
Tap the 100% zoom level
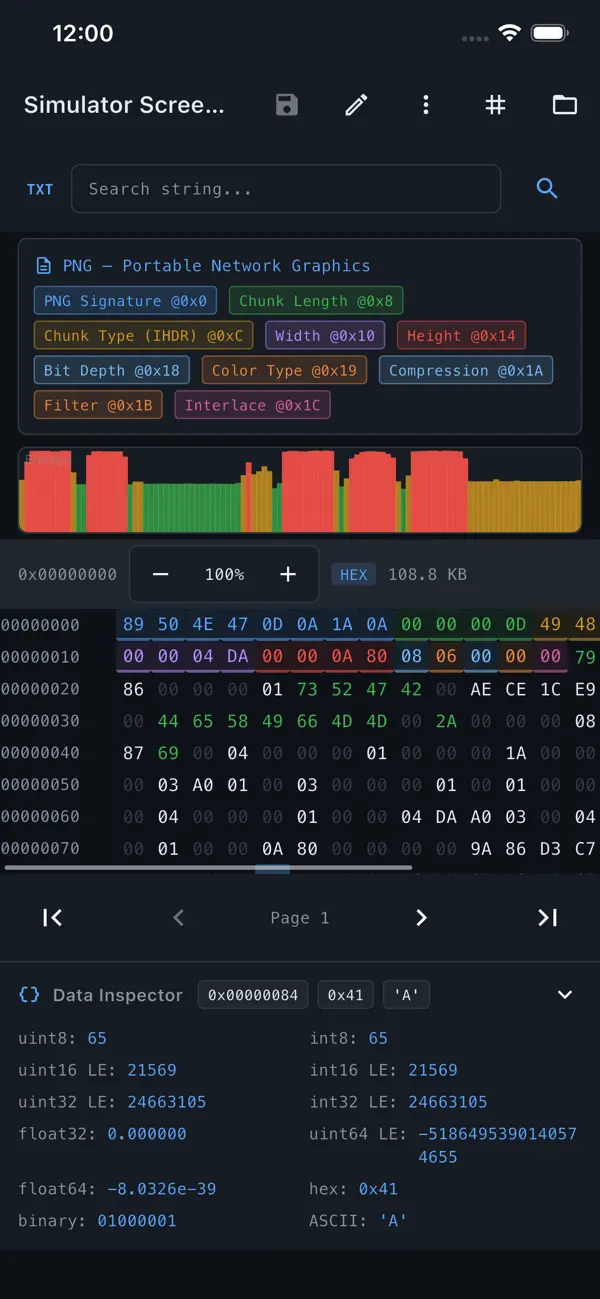click(x=224, y=575)
